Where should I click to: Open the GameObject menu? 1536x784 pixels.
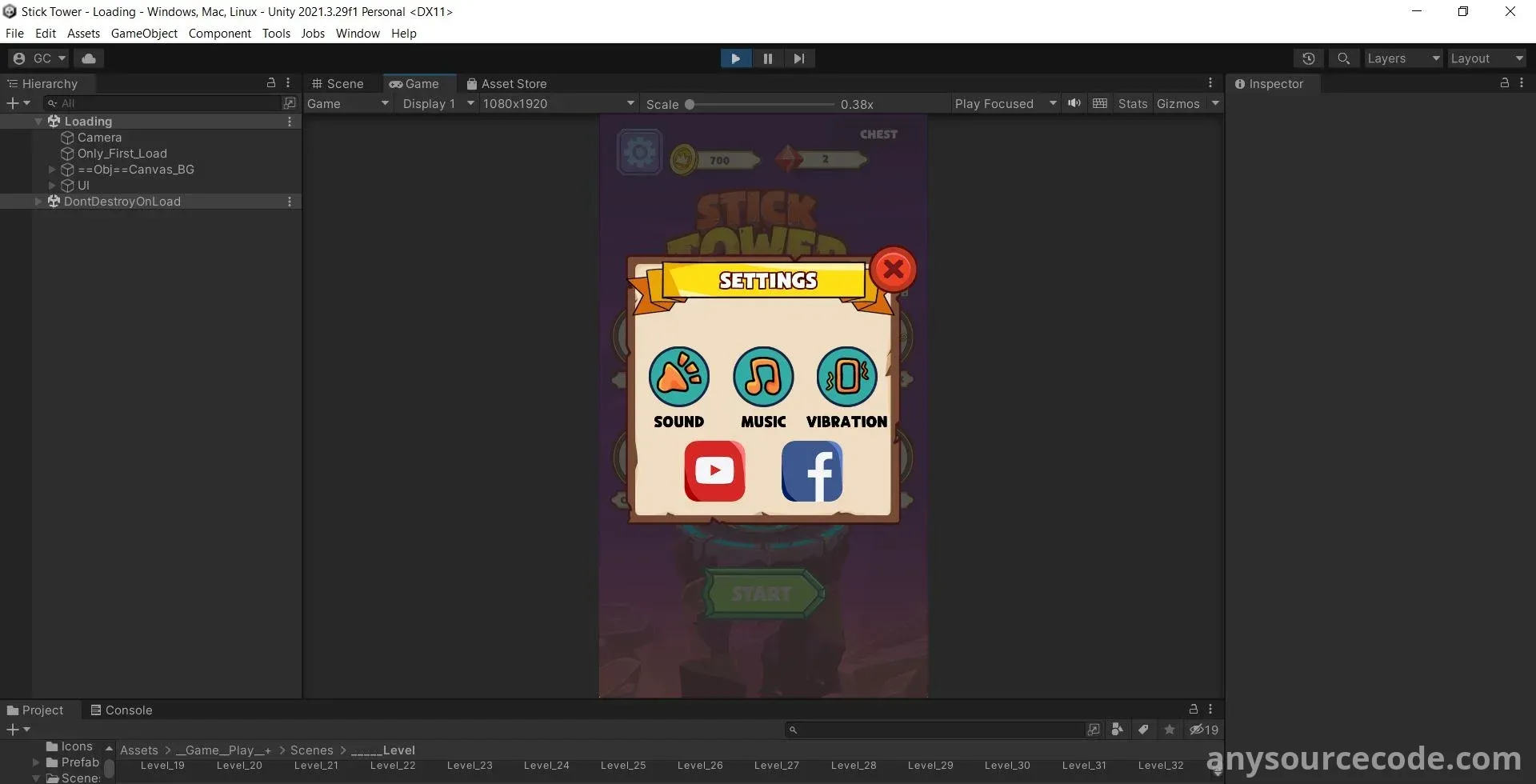144,34
